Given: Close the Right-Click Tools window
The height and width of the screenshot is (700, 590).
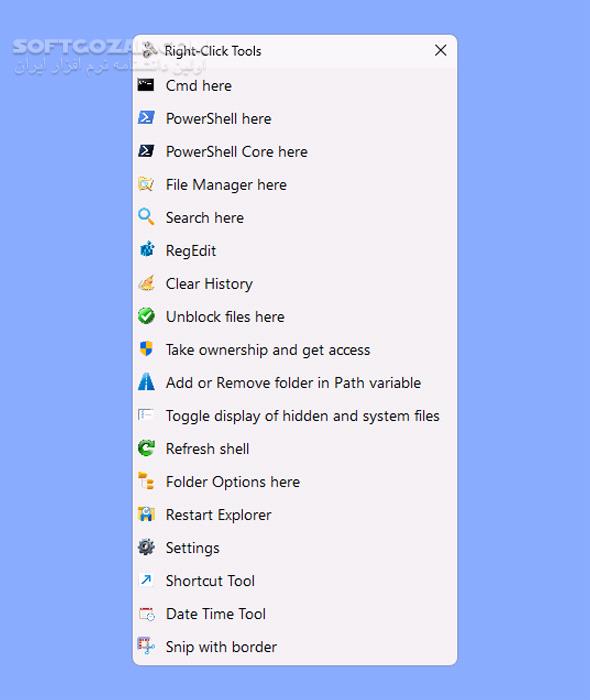Looking at the screenshot, I should pyautogui.click(x=440, y=50).
